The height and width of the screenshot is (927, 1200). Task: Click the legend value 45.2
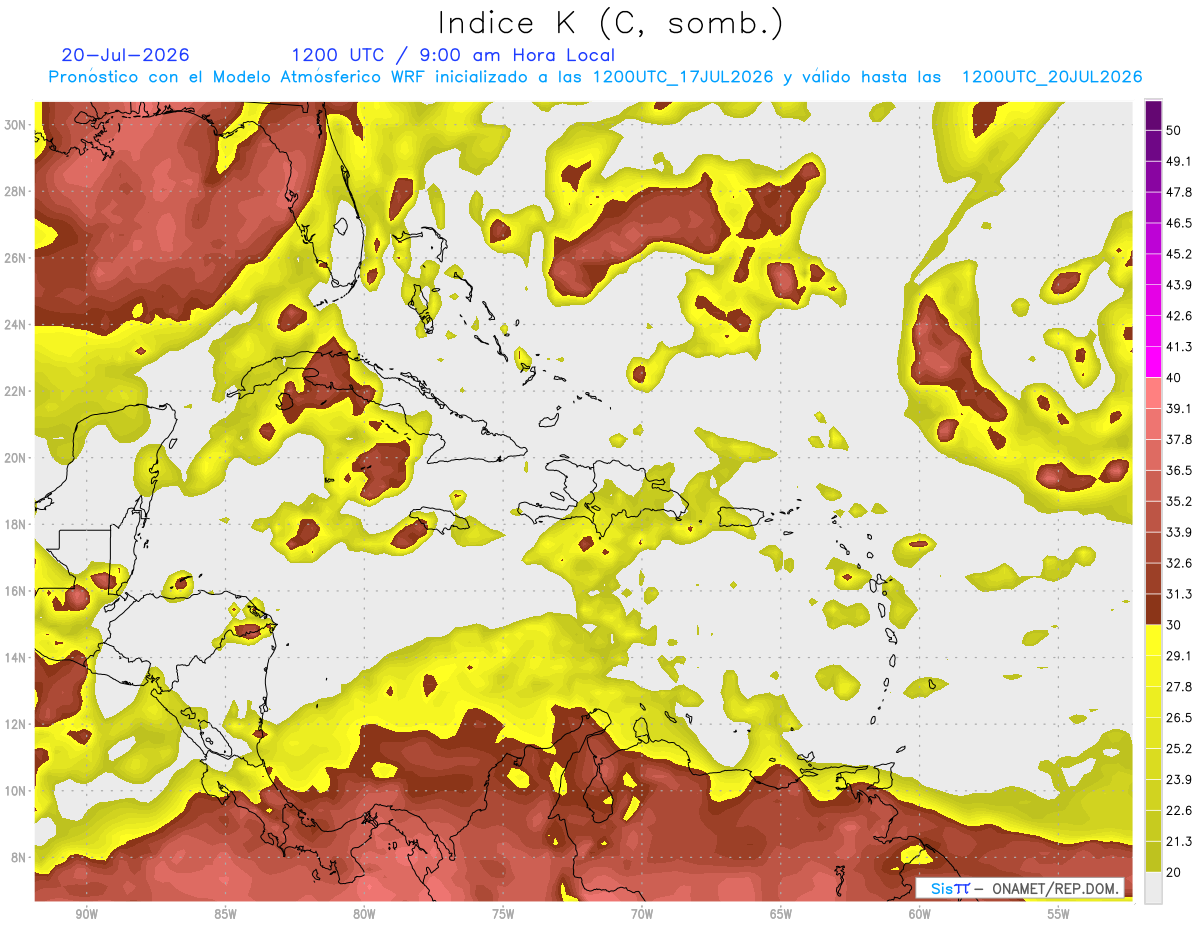[1178, 253]
